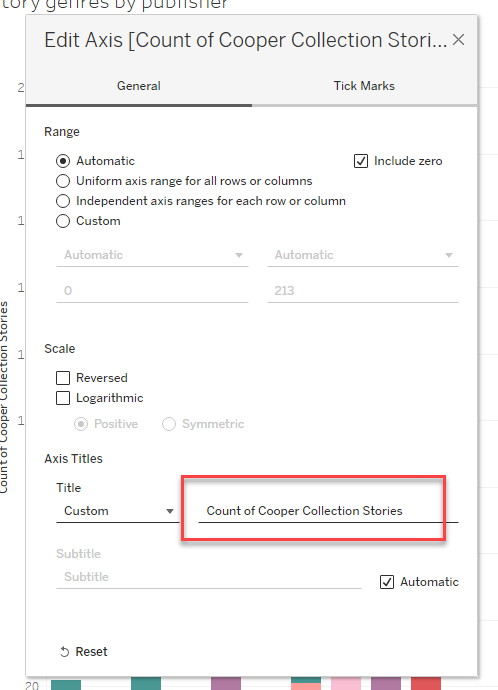The width and height of the screenshot is (498, 690).
Task: Click the Reset button
Action: pyautogui.click(x=84, y=652)
